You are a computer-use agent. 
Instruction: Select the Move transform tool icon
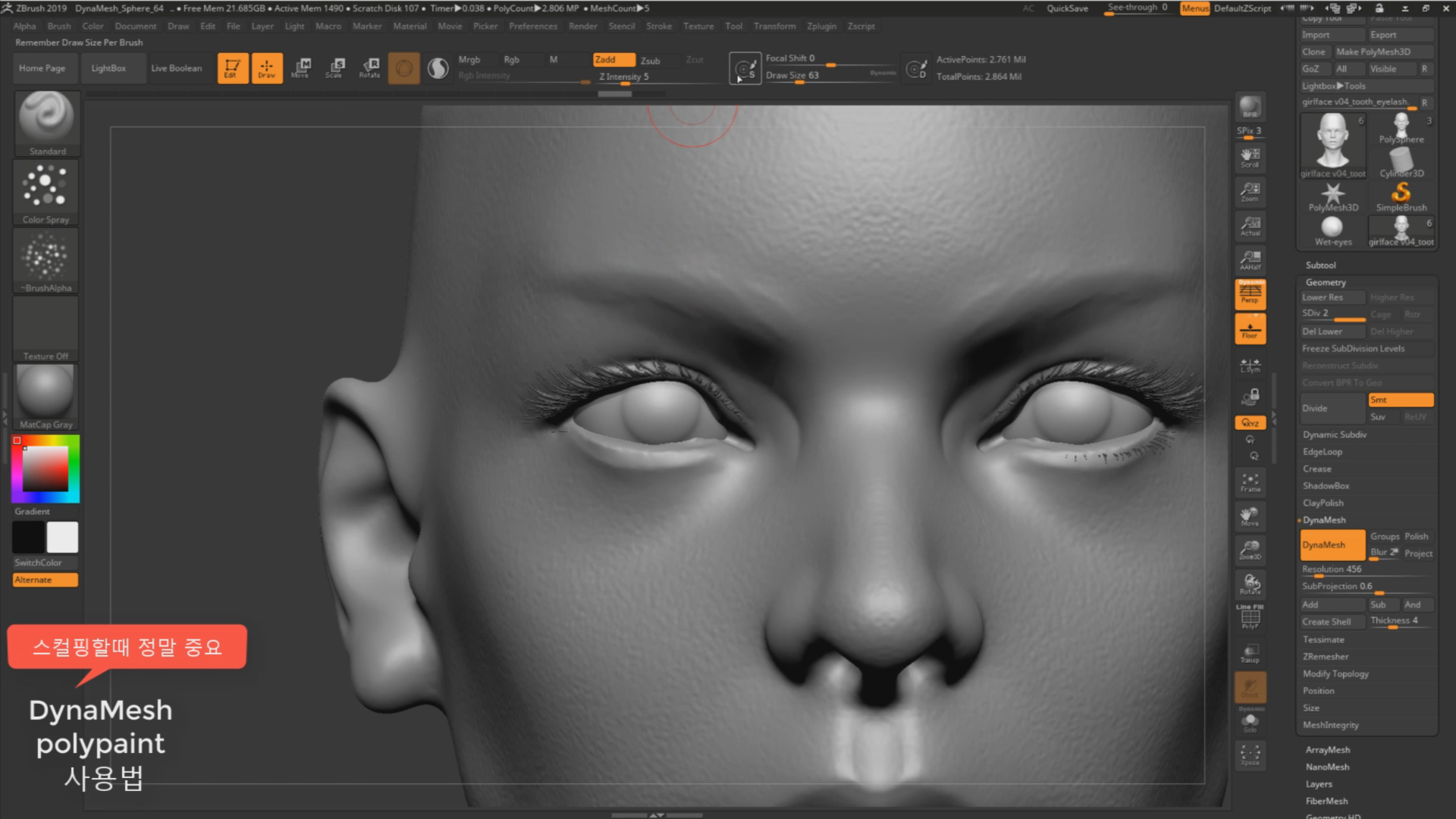pyautogui.click(x=301, y=67)
